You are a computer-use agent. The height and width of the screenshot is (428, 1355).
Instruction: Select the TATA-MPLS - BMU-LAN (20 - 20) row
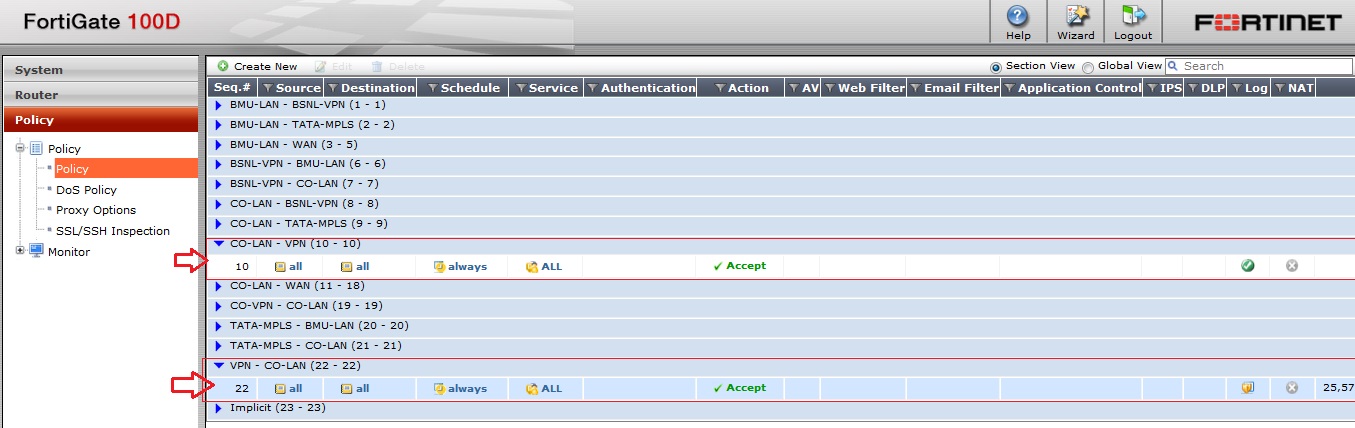coord(780,326)
